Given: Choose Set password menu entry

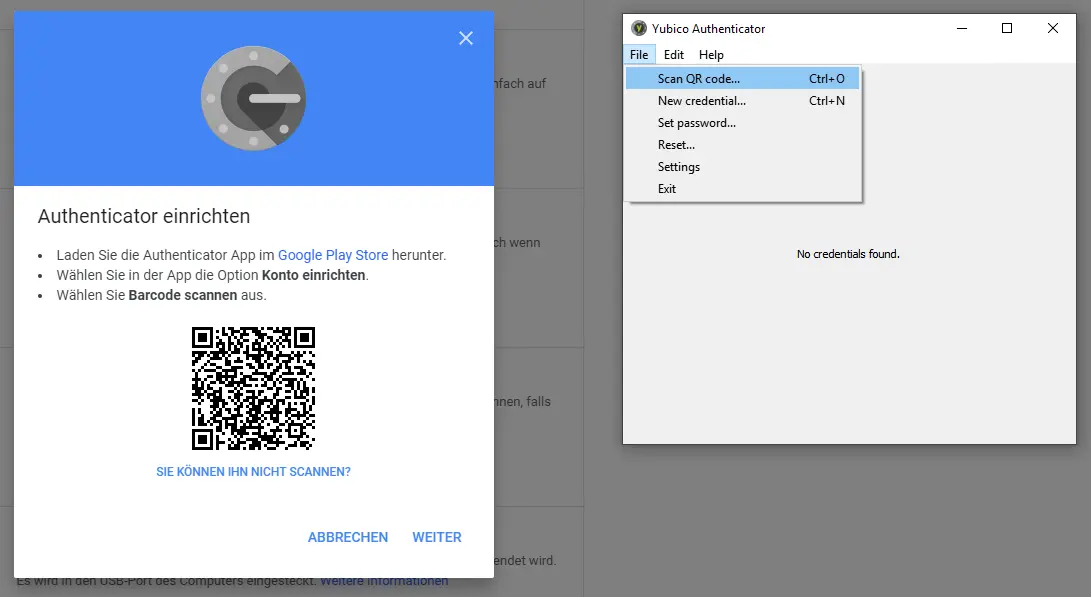Looking at the screenshot, I should pos(742,122).
